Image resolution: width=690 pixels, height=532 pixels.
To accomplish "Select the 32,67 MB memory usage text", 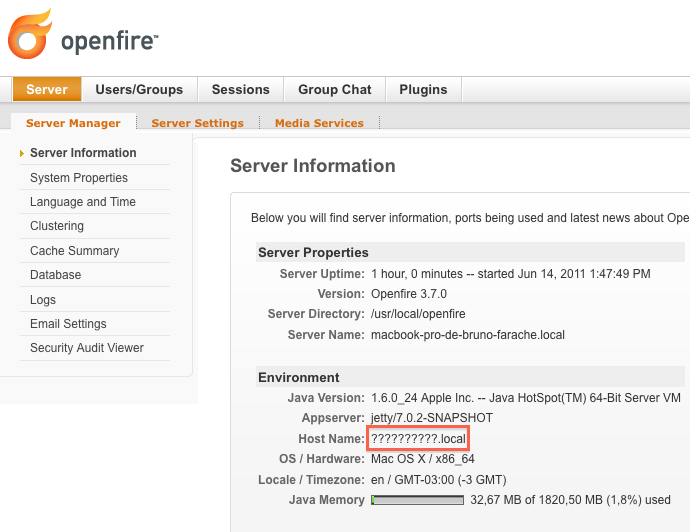I will [x=570, y=500].
